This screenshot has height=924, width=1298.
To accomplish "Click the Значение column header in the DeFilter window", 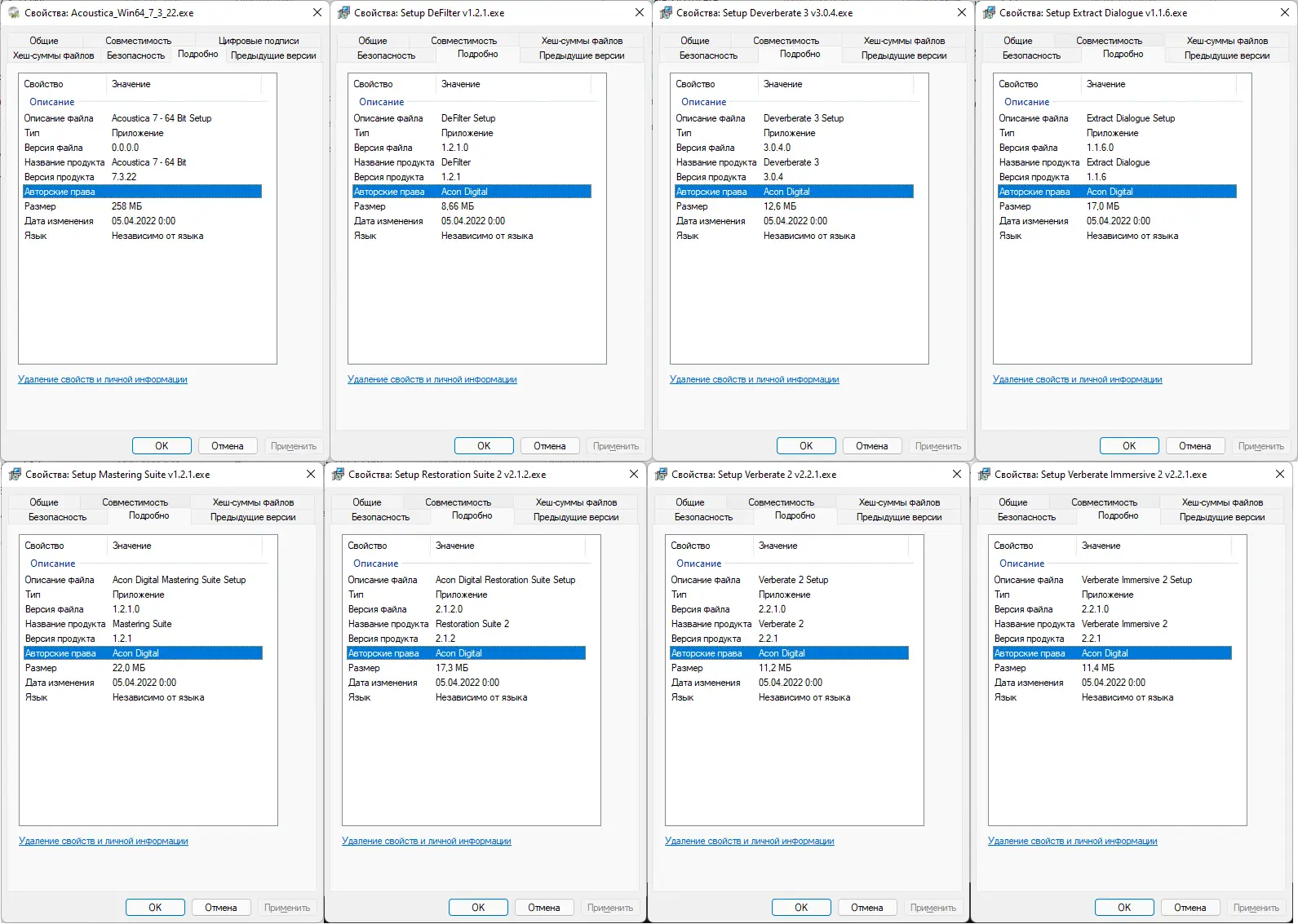I will (x=514, y=84).
